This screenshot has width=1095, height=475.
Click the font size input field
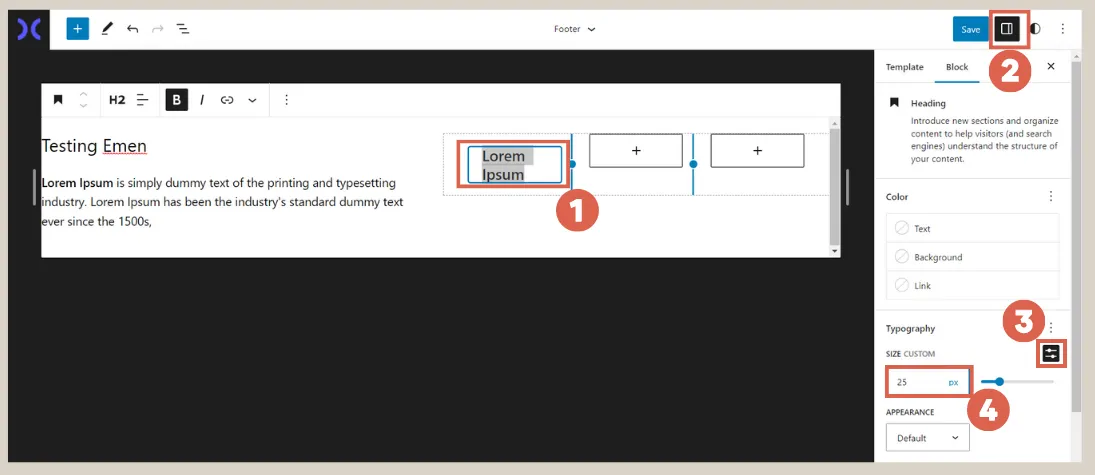point(918,382)
